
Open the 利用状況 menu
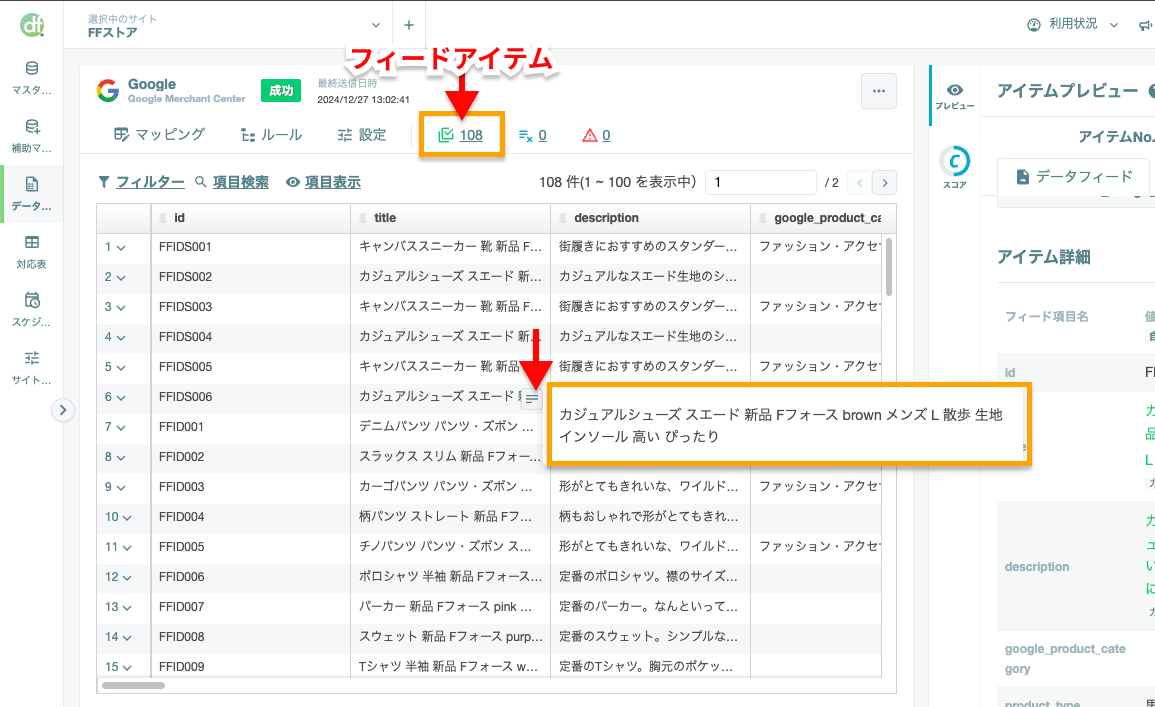click(1072, 24)
